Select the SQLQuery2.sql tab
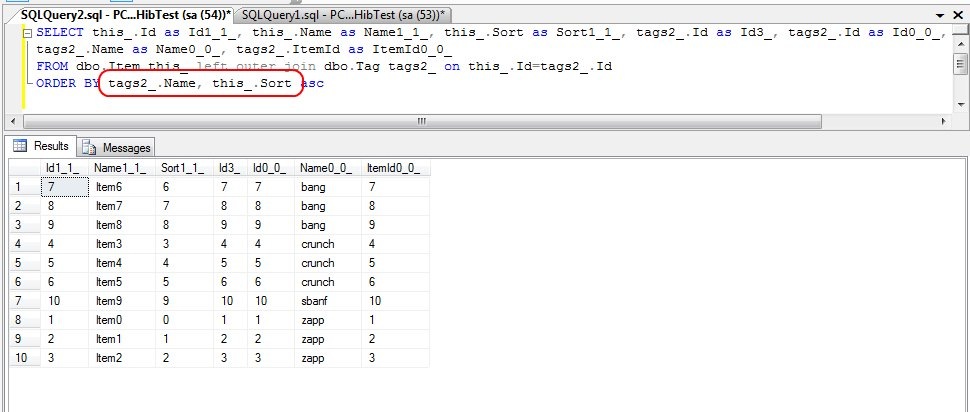 [124, 14]
